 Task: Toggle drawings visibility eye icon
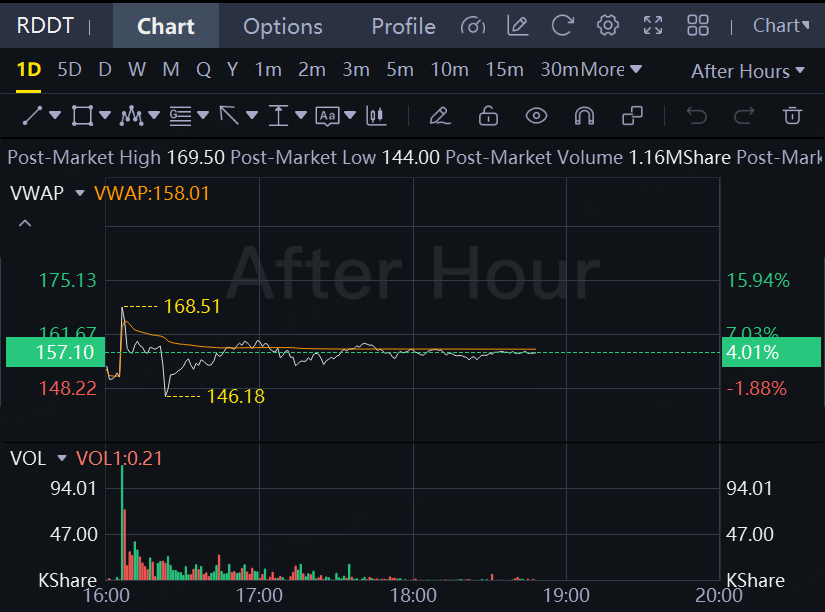537,116
